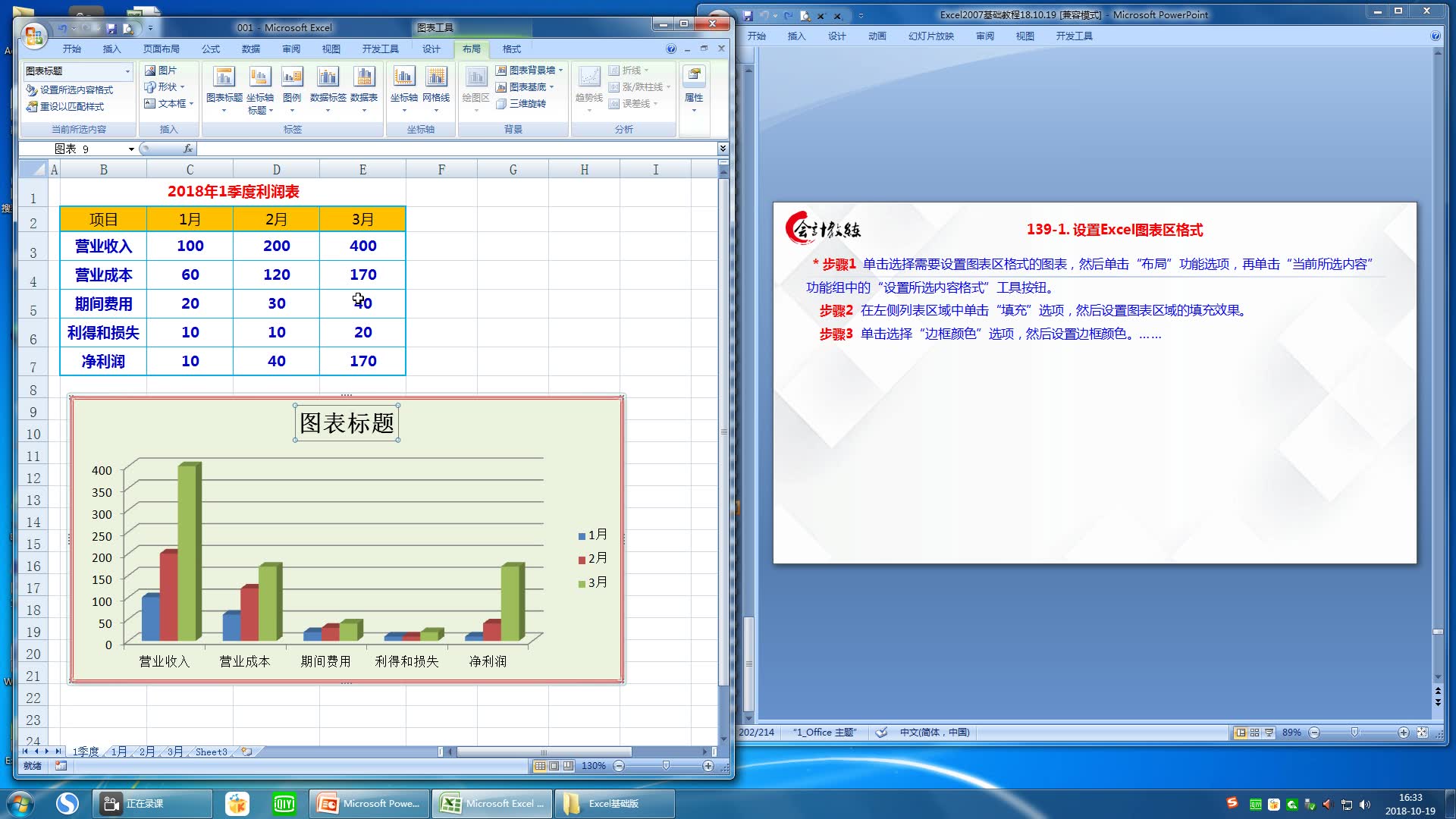Open the 图表背景墙 dropdown arrow
1456x819 pixels.
[x=560, y=71]
